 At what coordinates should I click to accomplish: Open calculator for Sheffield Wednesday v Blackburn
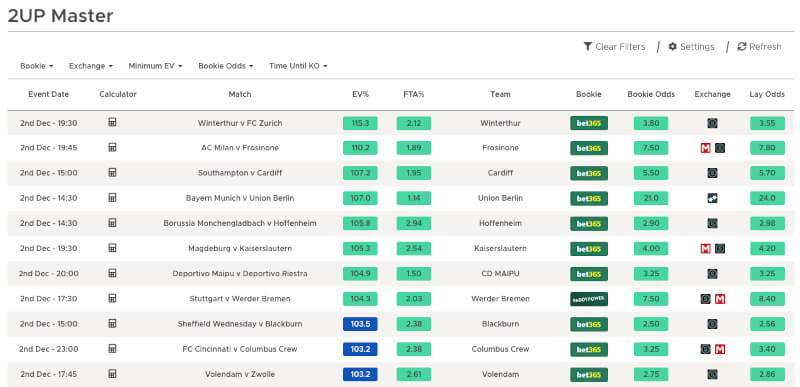click(x=113, y=323)
